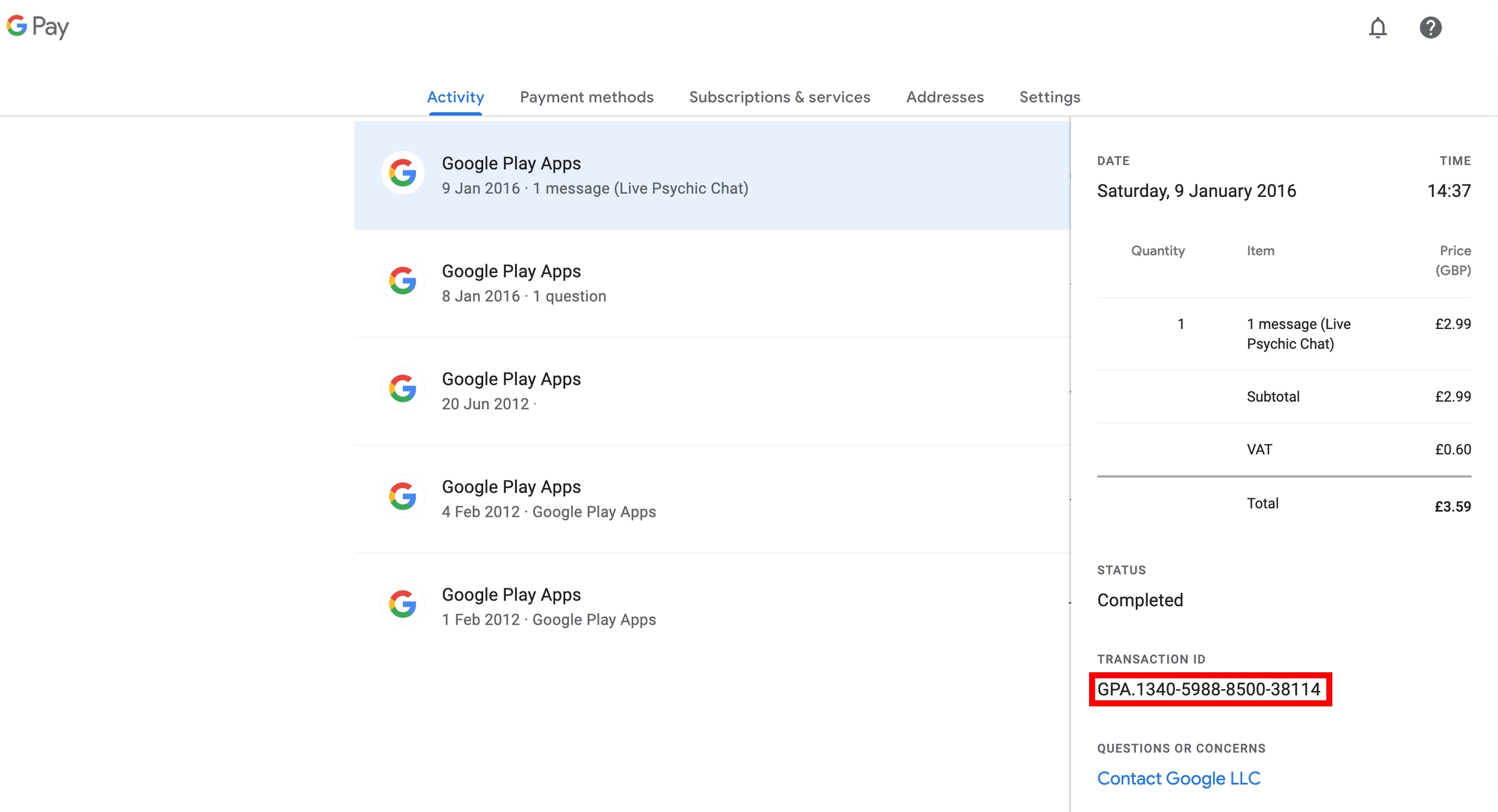Click Google icon on 4 Feb 2012 transaction
Viewport: 1498px width, 812px height.
coord(402,497)
